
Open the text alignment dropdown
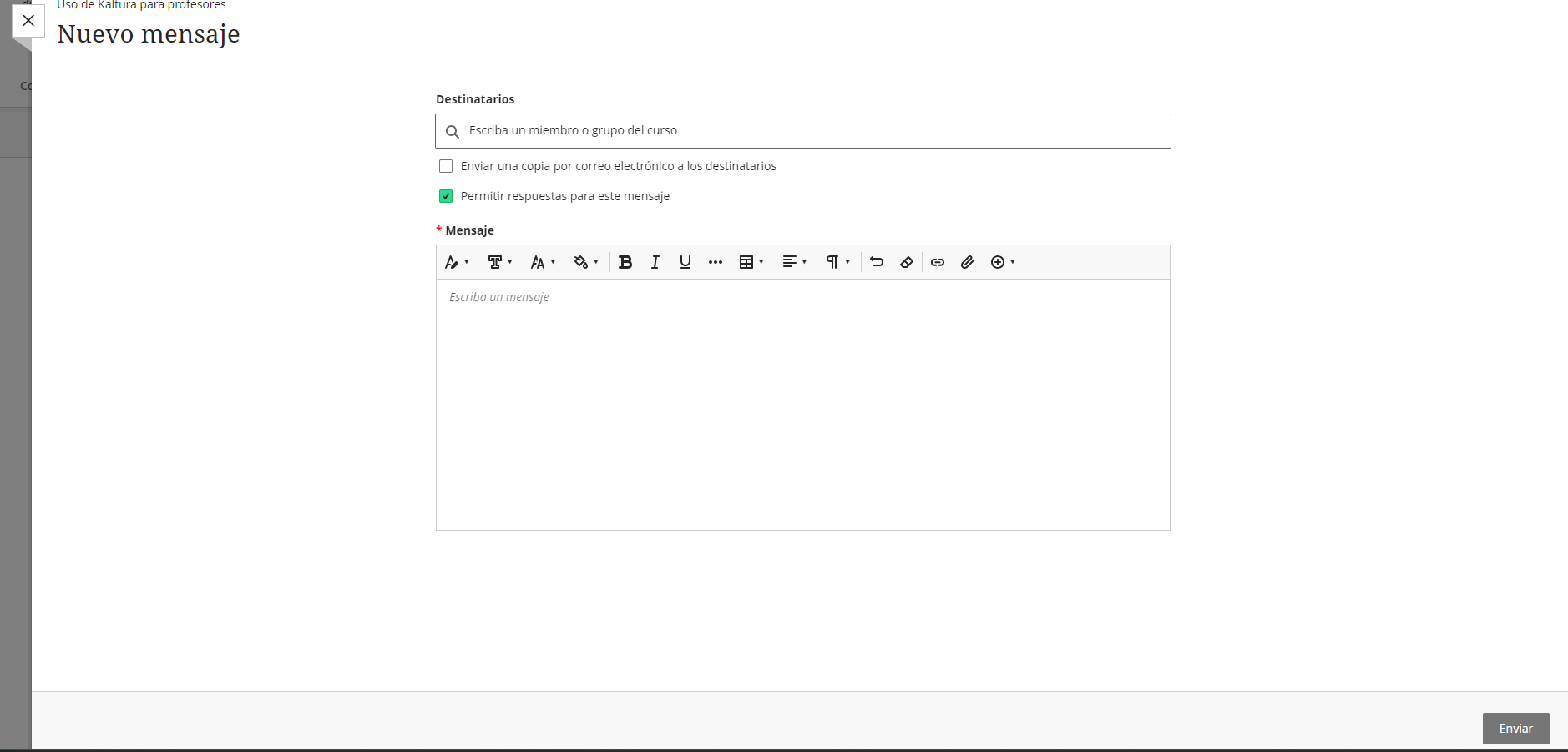(794, 262)
